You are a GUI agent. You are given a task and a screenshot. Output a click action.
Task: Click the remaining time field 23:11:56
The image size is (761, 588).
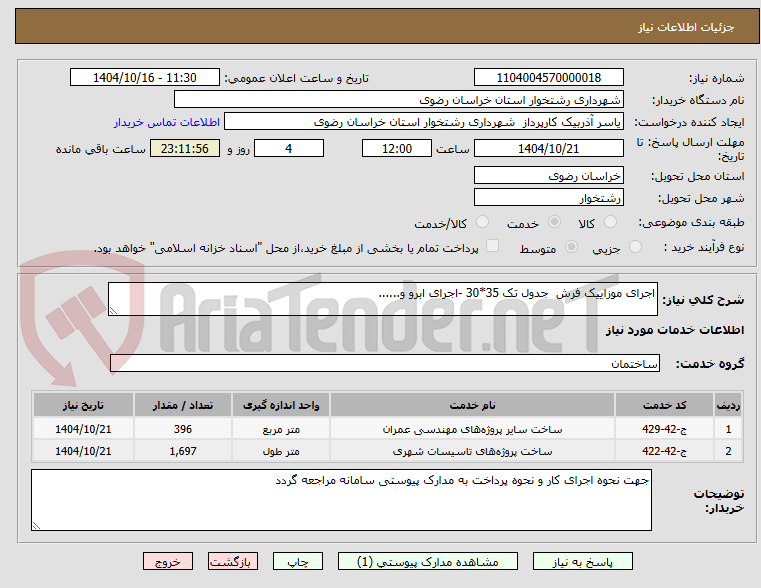(185, 148)
